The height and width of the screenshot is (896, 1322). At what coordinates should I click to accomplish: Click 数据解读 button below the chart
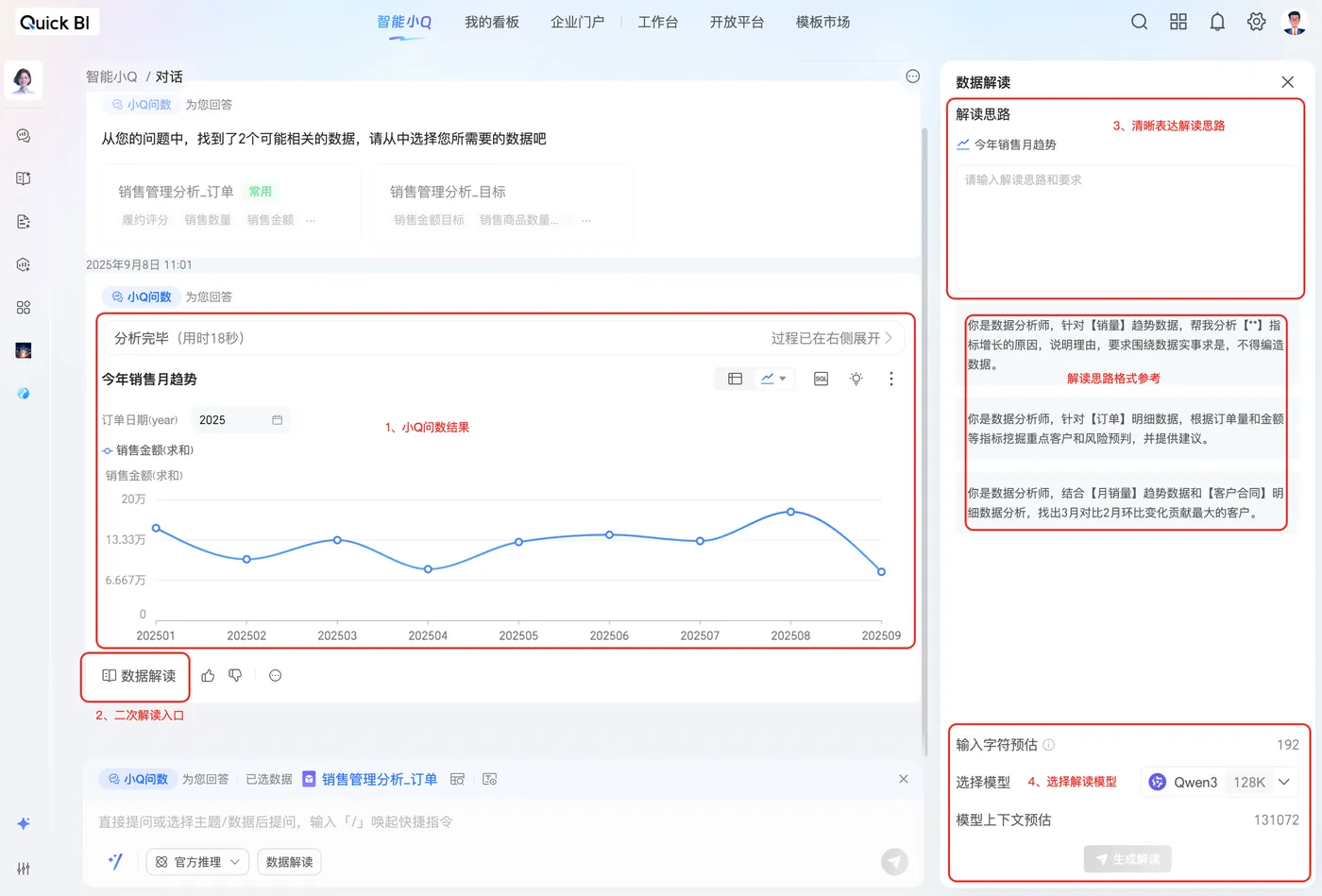(139, 676)
